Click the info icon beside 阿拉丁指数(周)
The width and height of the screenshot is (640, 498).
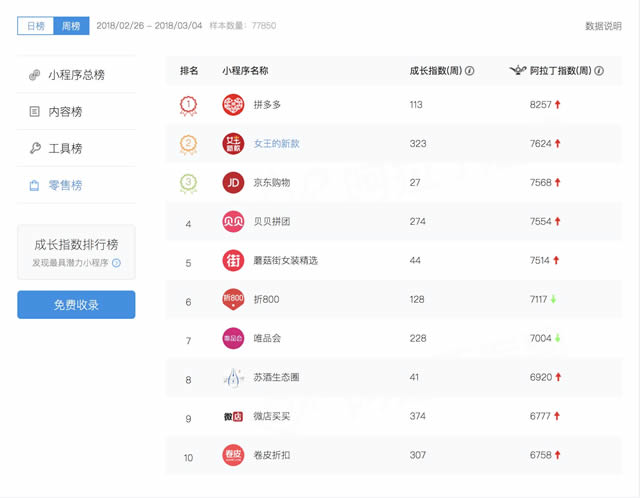599,71
